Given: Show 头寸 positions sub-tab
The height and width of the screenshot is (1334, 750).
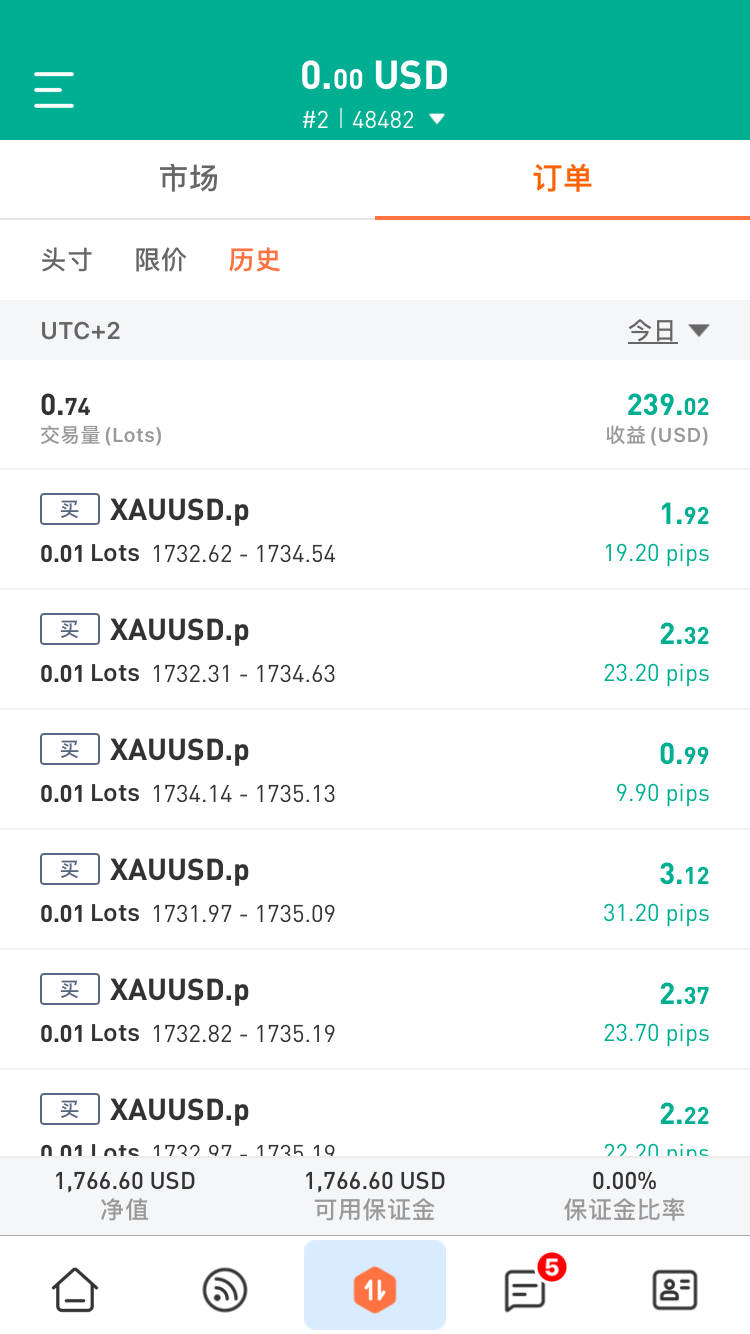Looking at the screenshot, I should pyautogui.click(x=67, y=260).
